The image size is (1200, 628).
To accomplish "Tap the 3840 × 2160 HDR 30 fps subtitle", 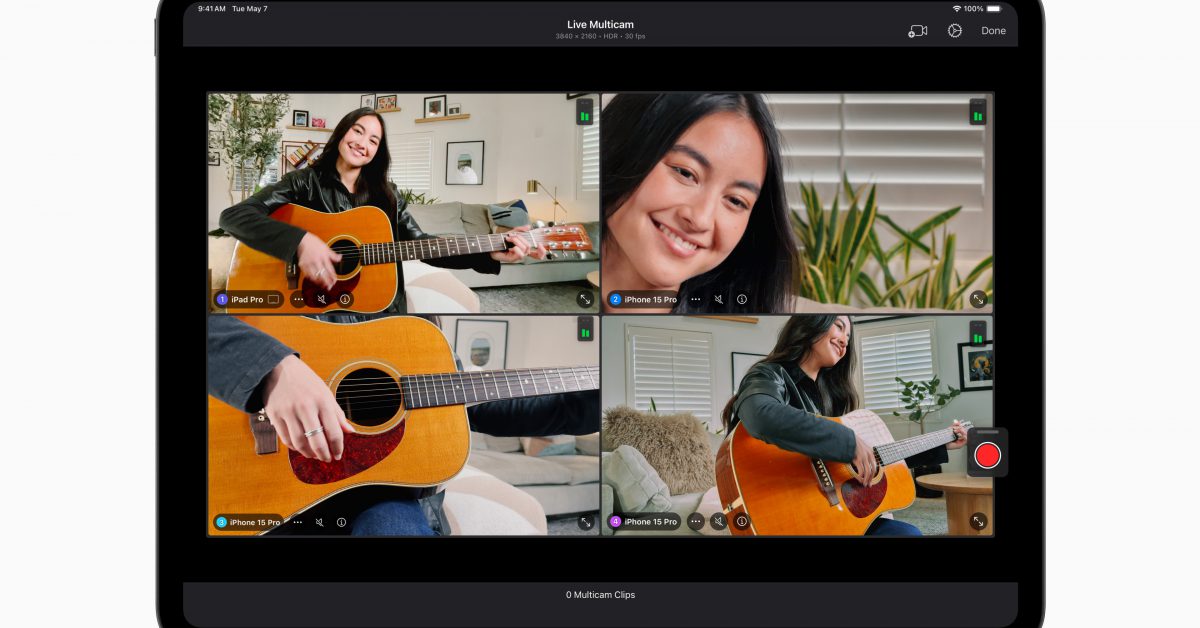I will pyautogui.click(x=600, y=37).
